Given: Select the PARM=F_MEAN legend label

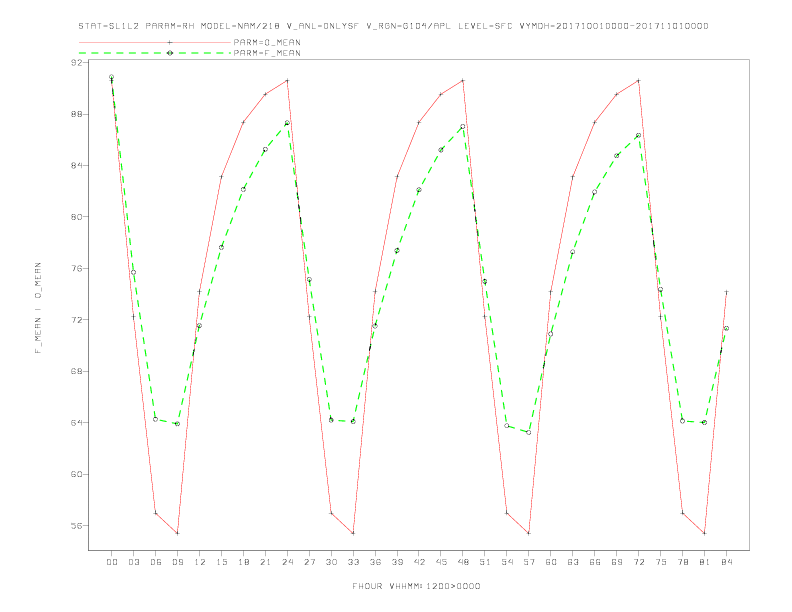Looking at the screenshot, I should click(x=267, y=53).
